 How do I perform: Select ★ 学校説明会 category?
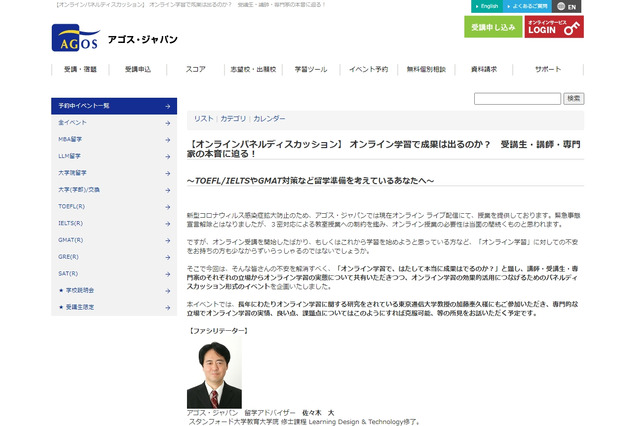click(114, 290)
